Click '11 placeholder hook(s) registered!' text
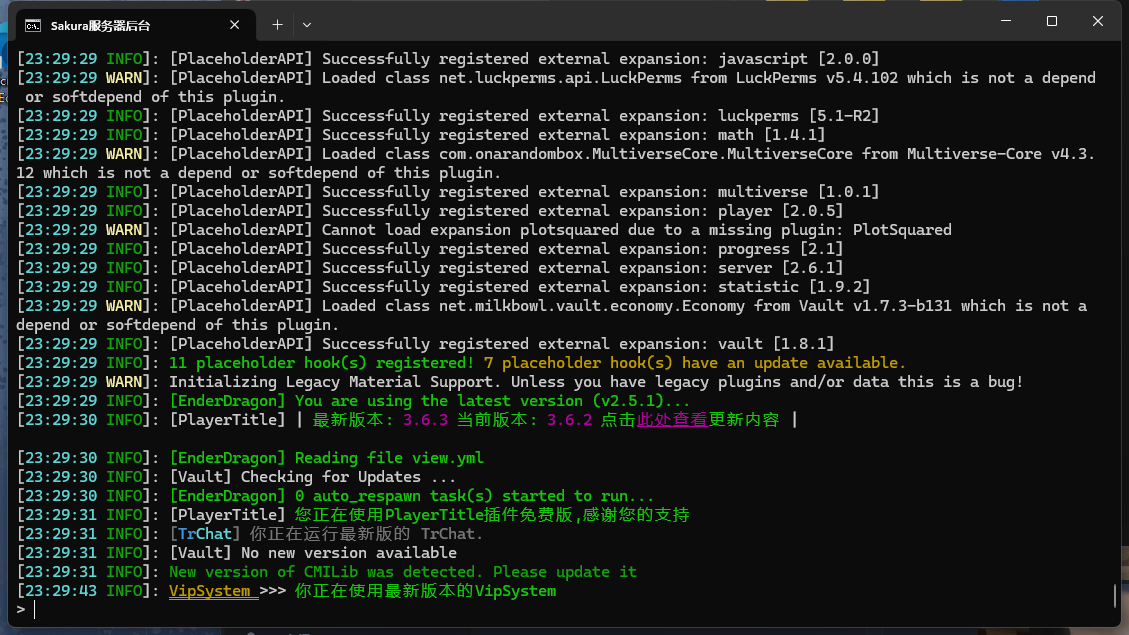This screenshot has width=1129, height=635. 322,363
